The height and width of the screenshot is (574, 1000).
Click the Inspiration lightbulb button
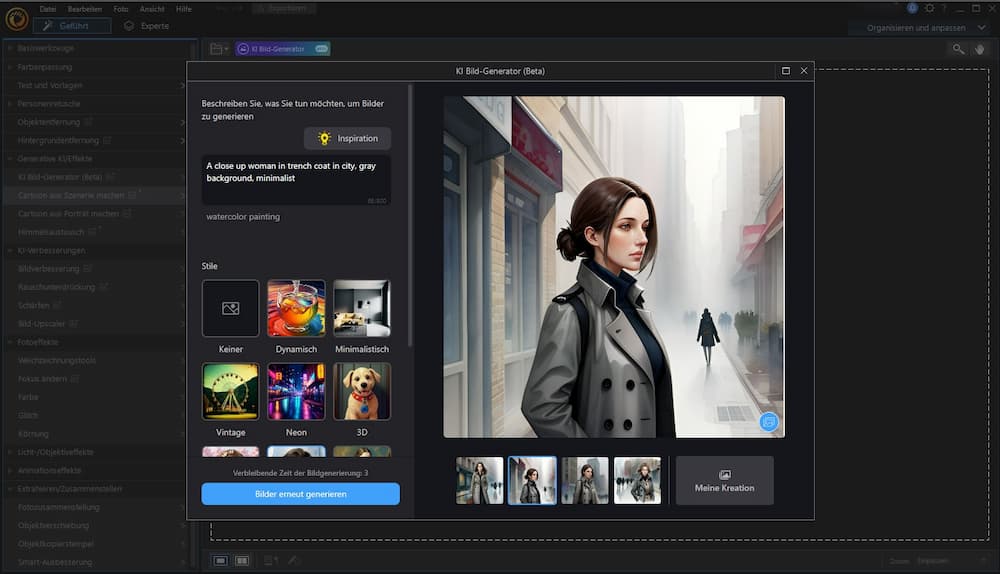click(347, 138)
